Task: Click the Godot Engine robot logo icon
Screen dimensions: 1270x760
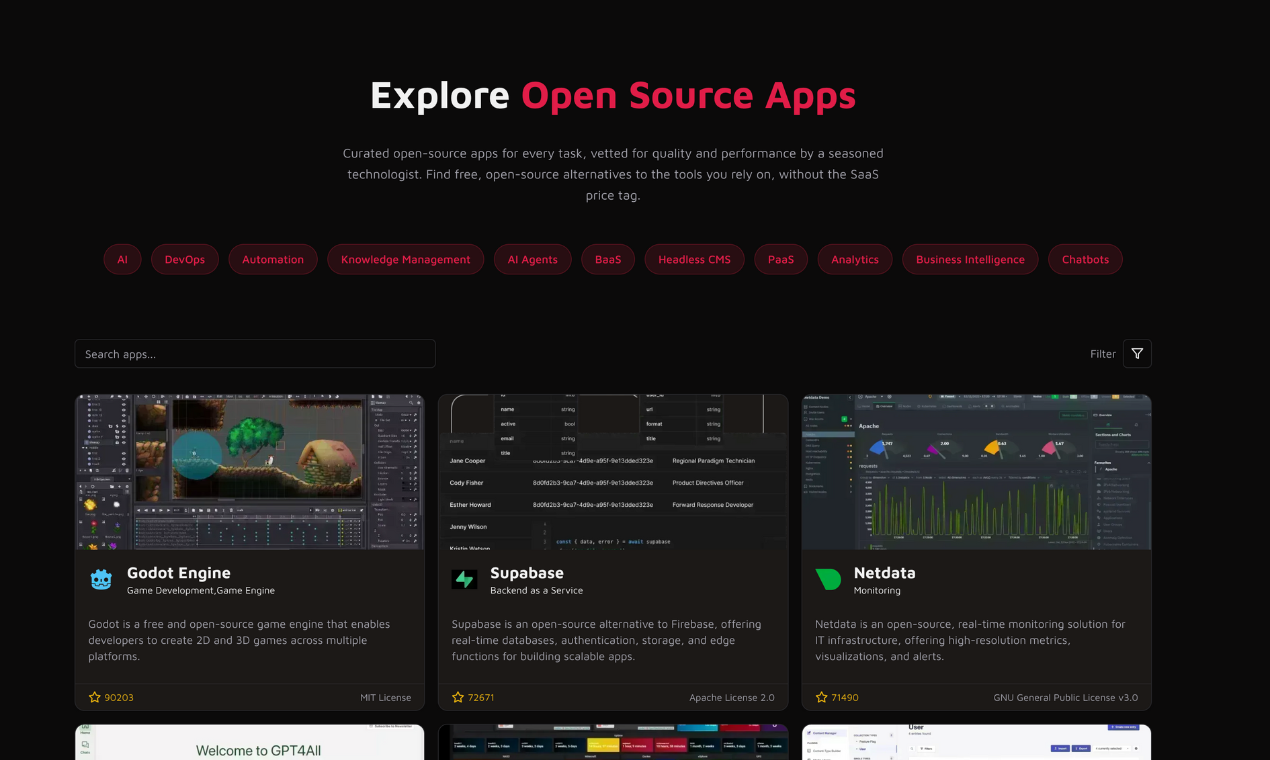Action: (101, 579)
